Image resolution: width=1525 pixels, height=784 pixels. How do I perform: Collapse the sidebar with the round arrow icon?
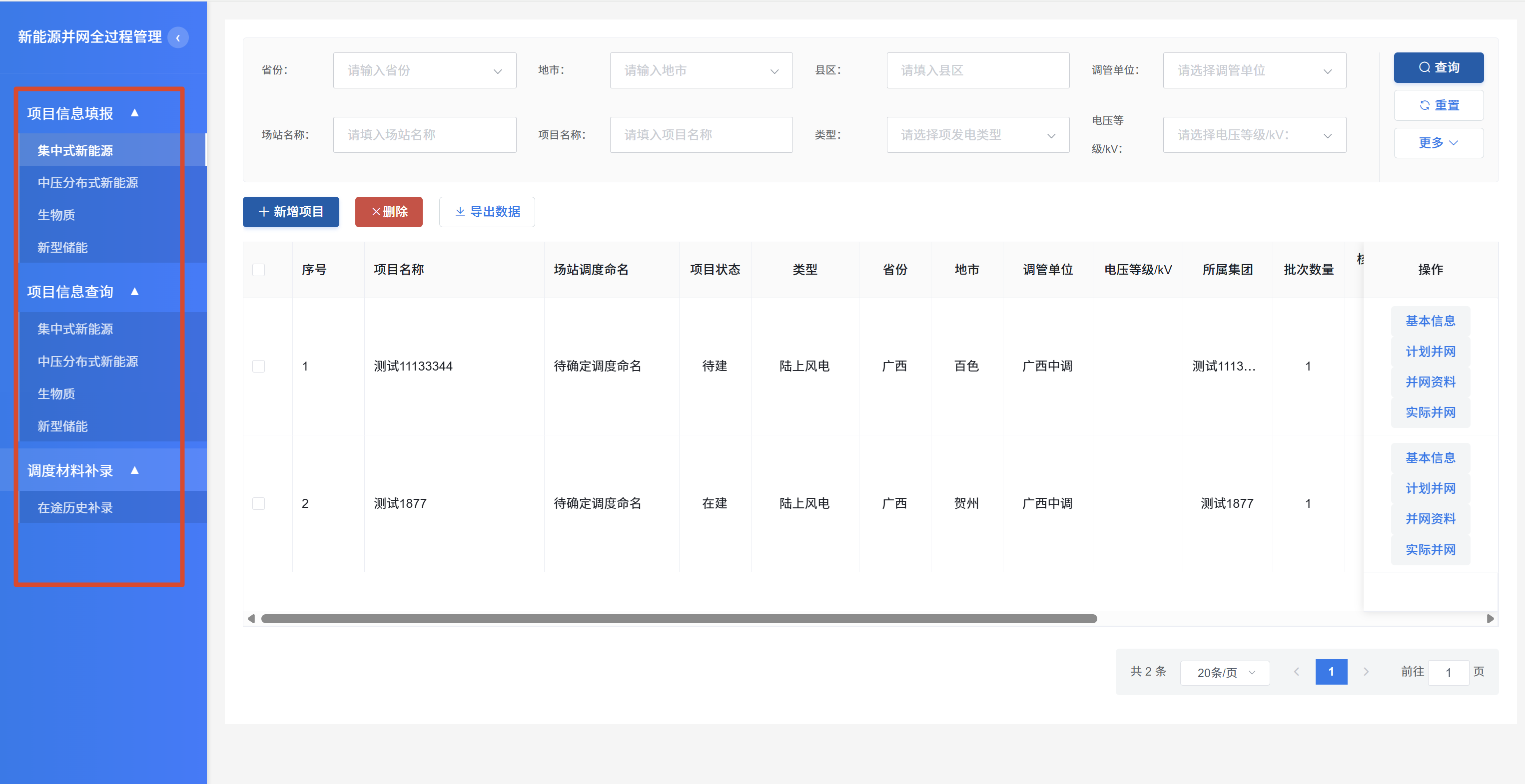click(177, 38)
